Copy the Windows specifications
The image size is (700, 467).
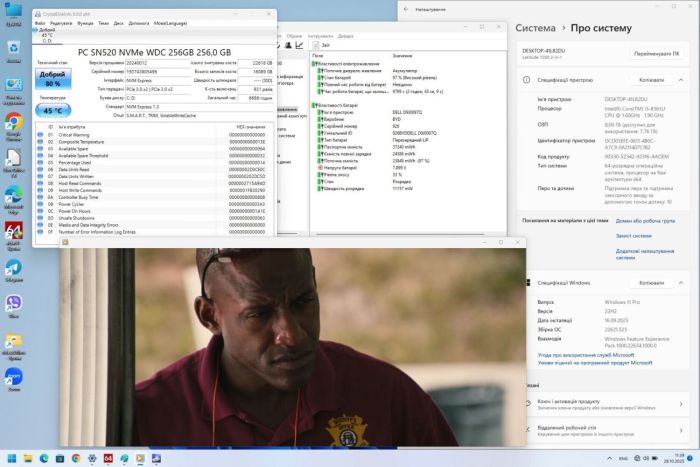(x=651, y=283)
